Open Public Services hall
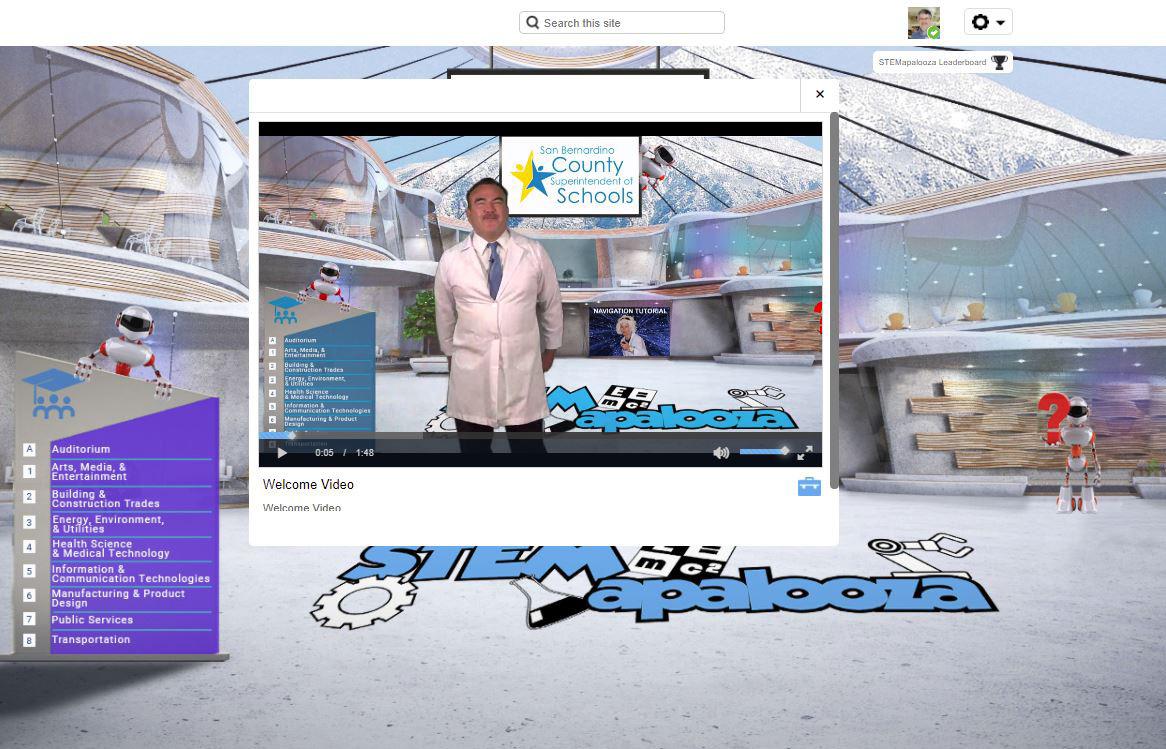This screenshot has height=749, width=1166. [92, 620]
